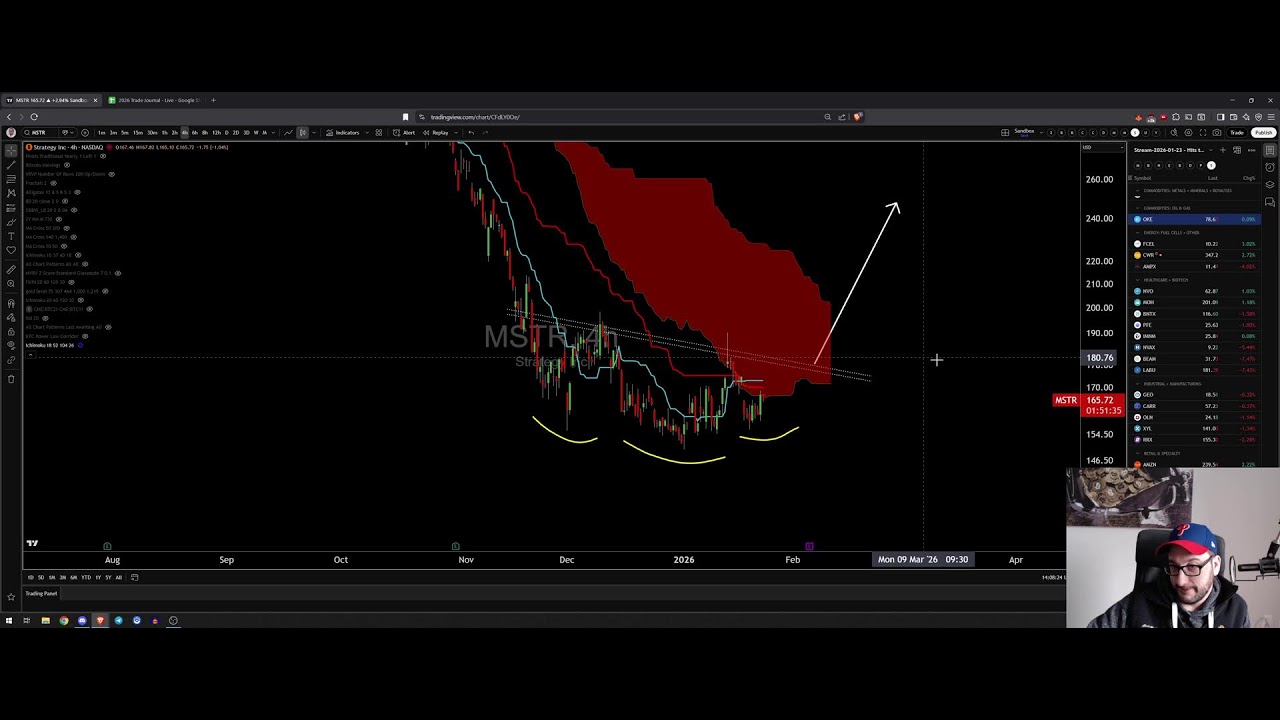Publish the chart idea

(1264, 132)
